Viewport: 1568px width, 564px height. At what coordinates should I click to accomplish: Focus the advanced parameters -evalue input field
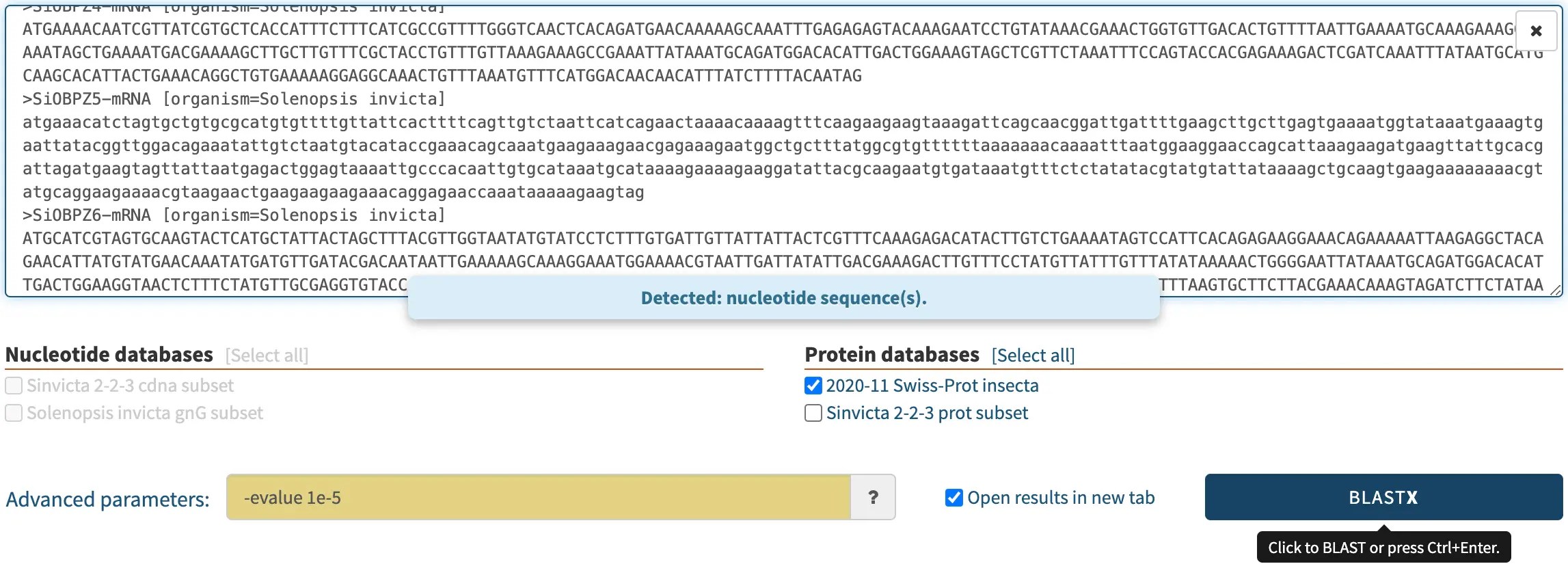click(x=539, y=498)
